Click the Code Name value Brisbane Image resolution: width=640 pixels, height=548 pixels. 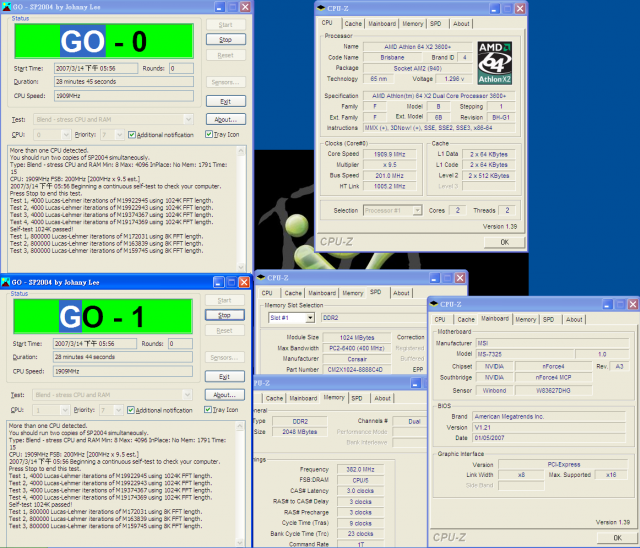(392, 58)
